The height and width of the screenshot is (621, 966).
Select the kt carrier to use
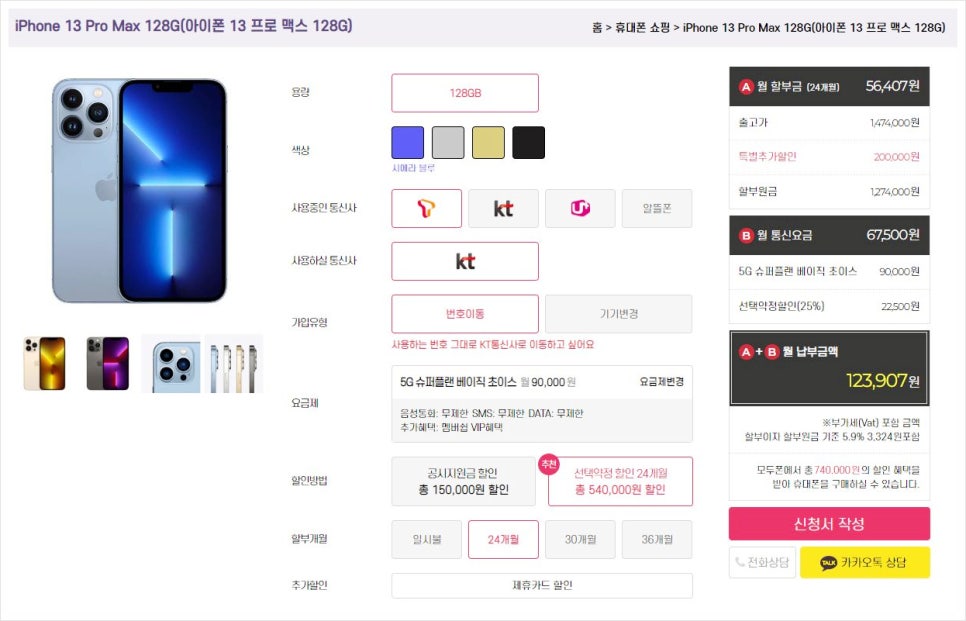click(465, 261)
